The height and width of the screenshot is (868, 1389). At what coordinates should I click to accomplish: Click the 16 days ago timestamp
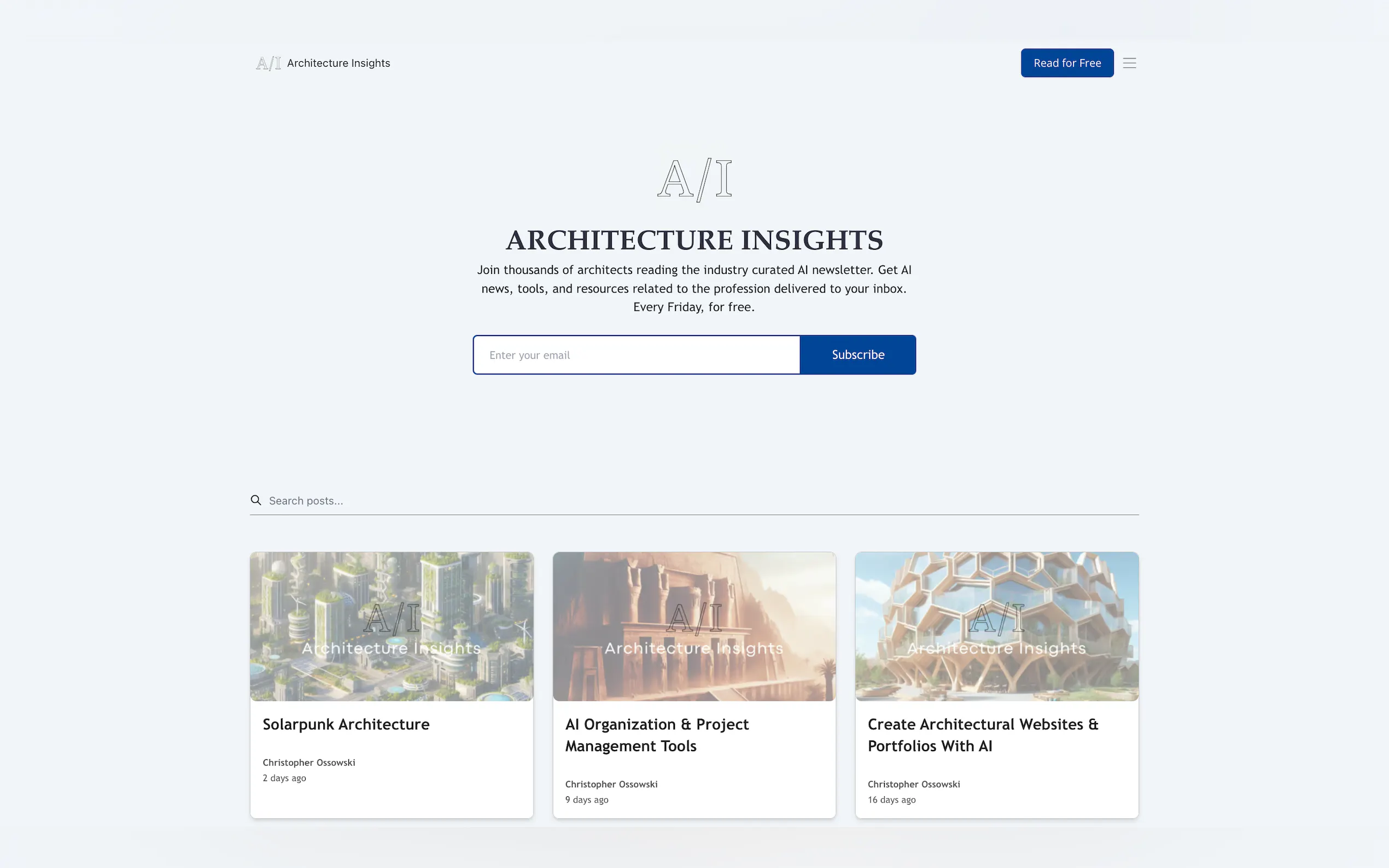tap(891, 800)
